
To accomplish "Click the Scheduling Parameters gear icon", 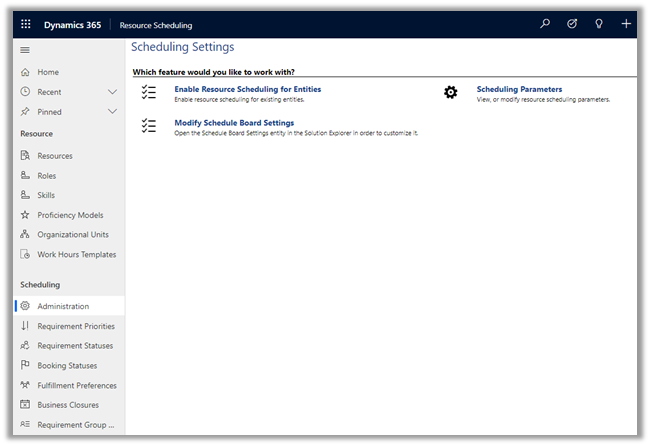I will coord(450,93).
